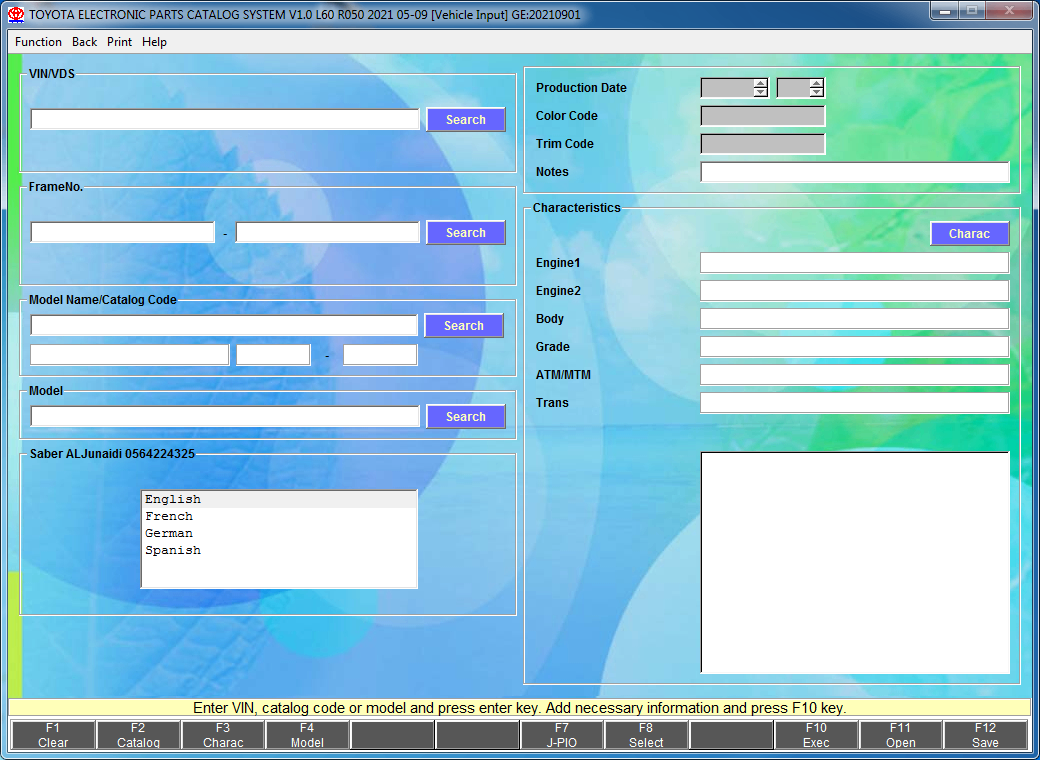This screenshot has width=1040, height=760.
Task: Click the F4 Model function key button
Action: click(x=307, y=735)
